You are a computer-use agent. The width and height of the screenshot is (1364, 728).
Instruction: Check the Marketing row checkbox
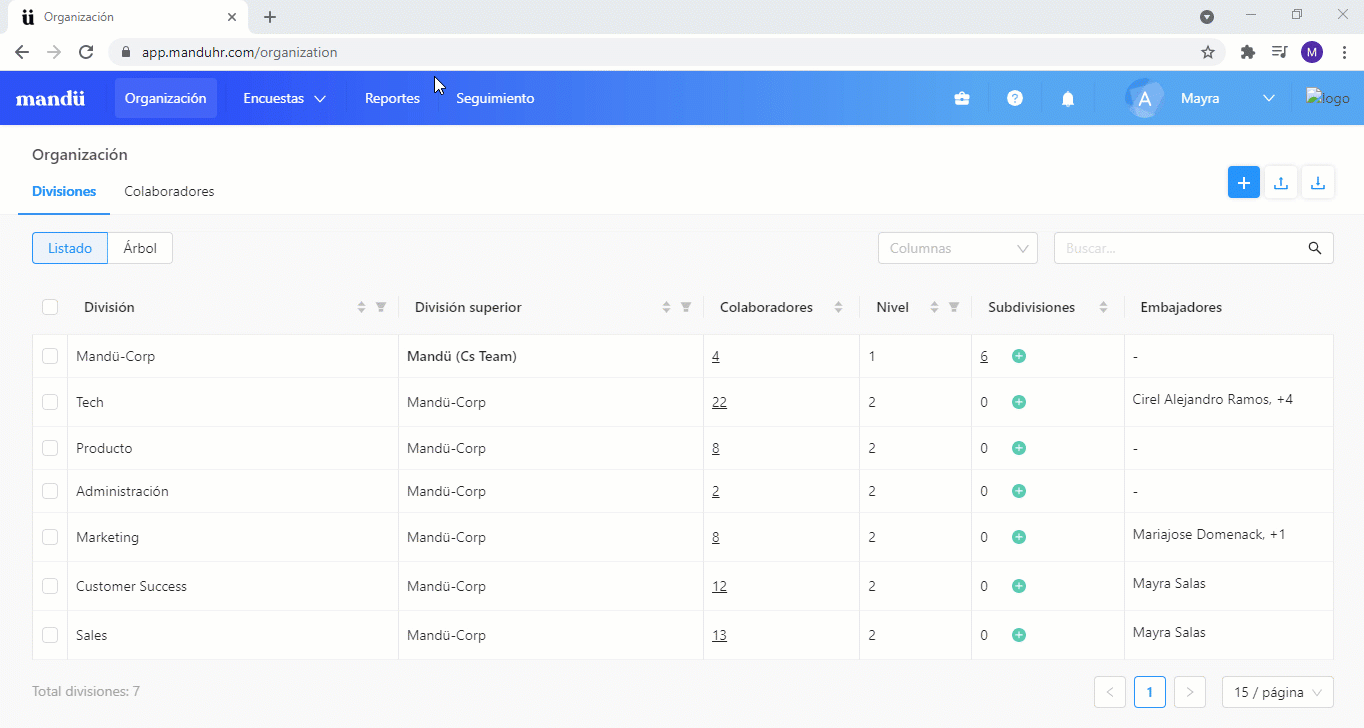click(50, 537)
